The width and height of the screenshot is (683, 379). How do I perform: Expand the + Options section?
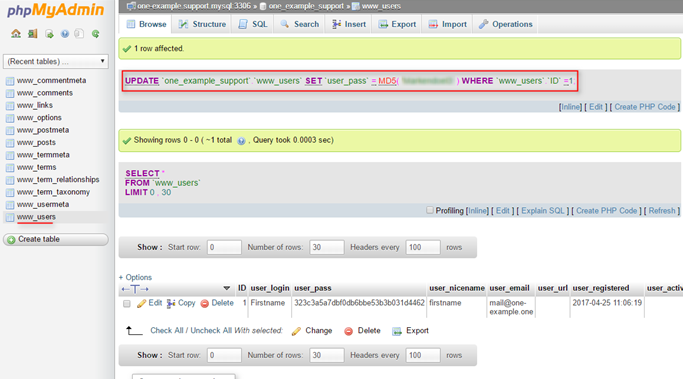tap(135, 277)
